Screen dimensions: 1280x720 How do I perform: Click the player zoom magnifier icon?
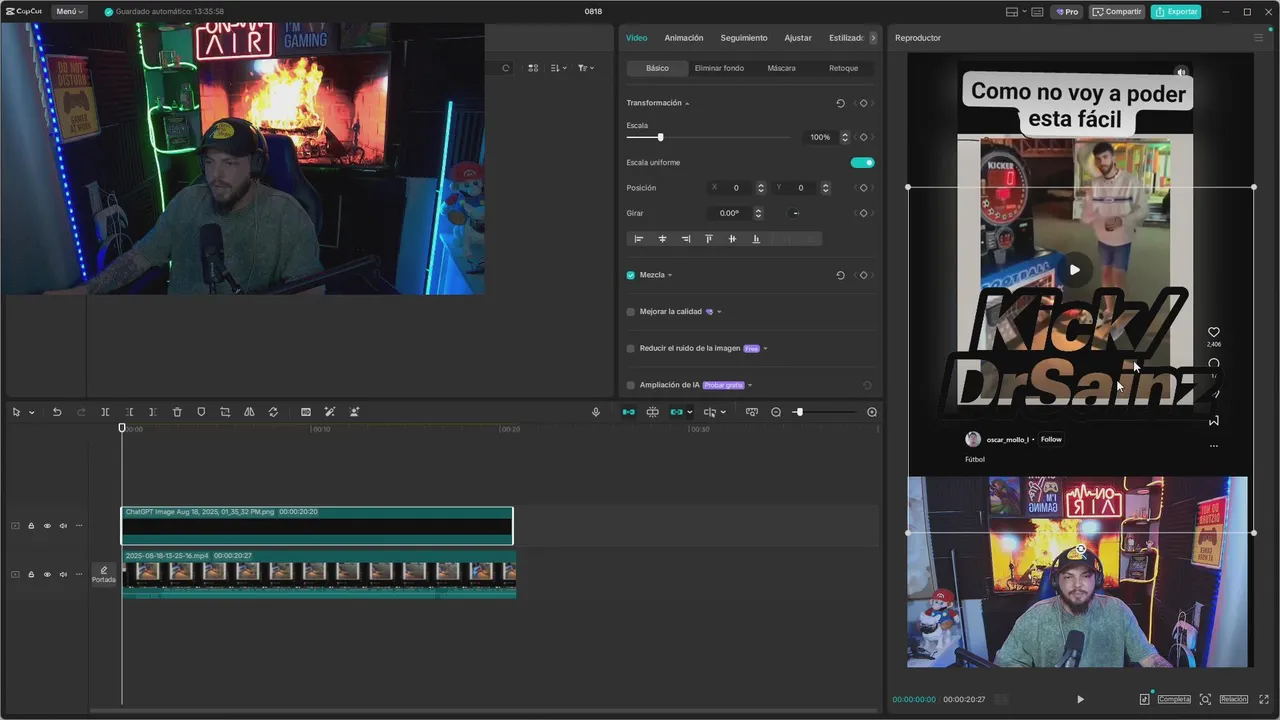[1205, 699]
